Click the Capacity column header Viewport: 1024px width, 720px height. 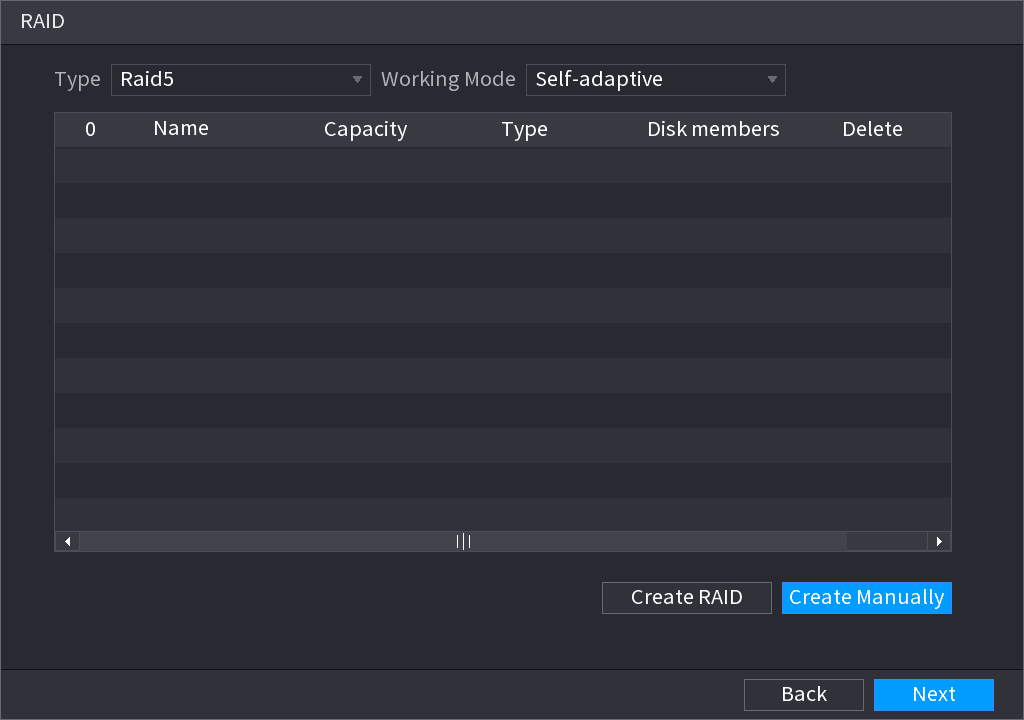click(x=365, y=129)
